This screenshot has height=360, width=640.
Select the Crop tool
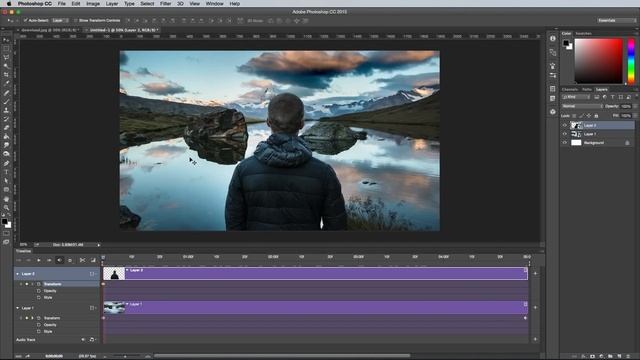click(6, 75)
